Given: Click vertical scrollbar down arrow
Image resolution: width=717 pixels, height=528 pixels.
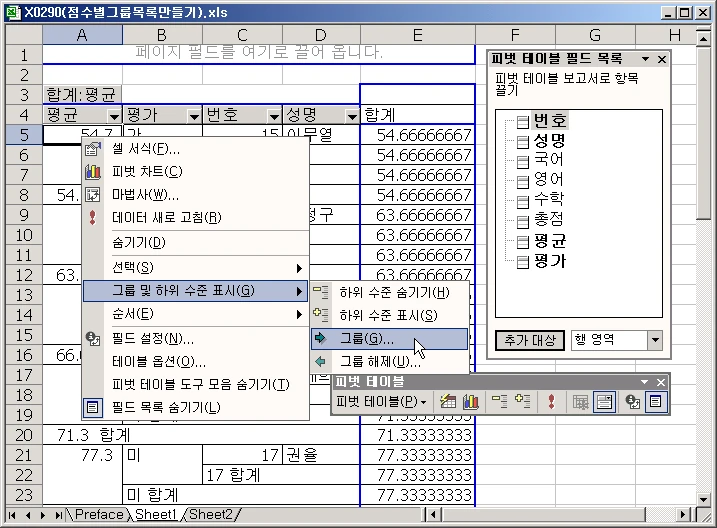Looking at the screenshot, I should click(x=704, y=499).
